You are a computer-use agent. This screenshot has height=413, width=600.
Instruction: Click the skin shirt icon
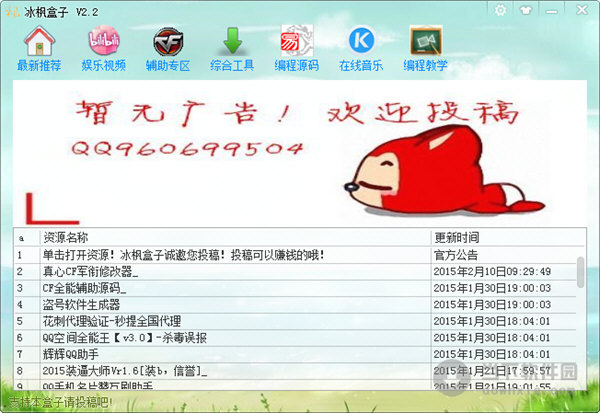[x=526, y=10]
